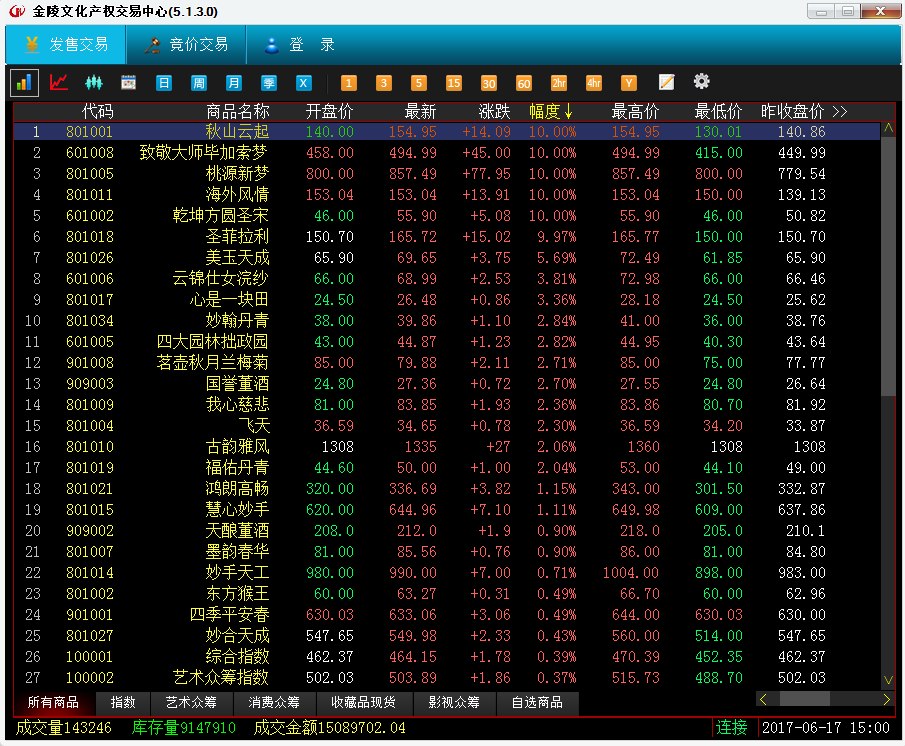Select the 消费众筹 bottom tab
The image size is (905, 746).
pos(274,703)
